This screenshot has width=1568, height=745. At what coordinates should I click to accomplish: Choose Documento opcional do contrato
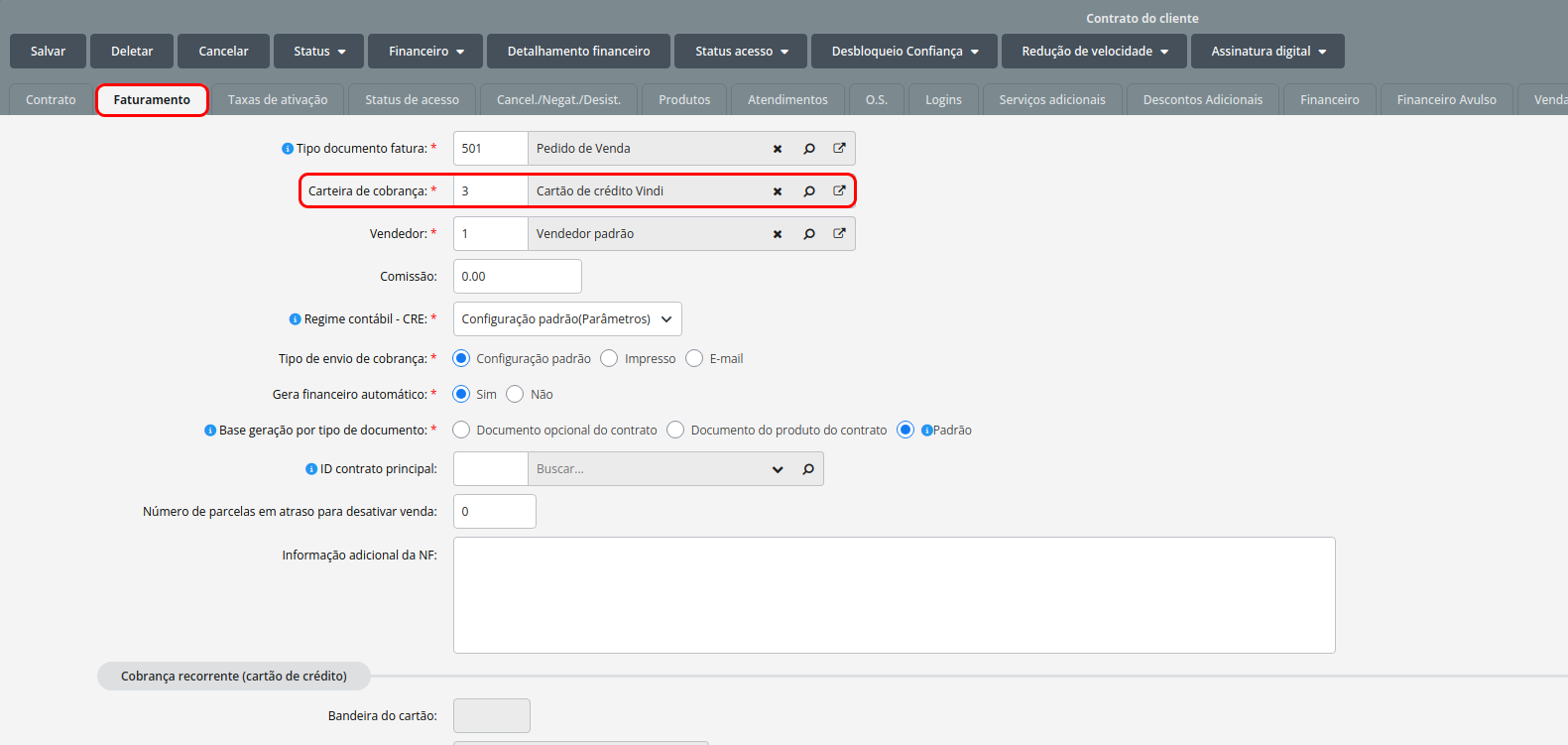click(461, 430)
